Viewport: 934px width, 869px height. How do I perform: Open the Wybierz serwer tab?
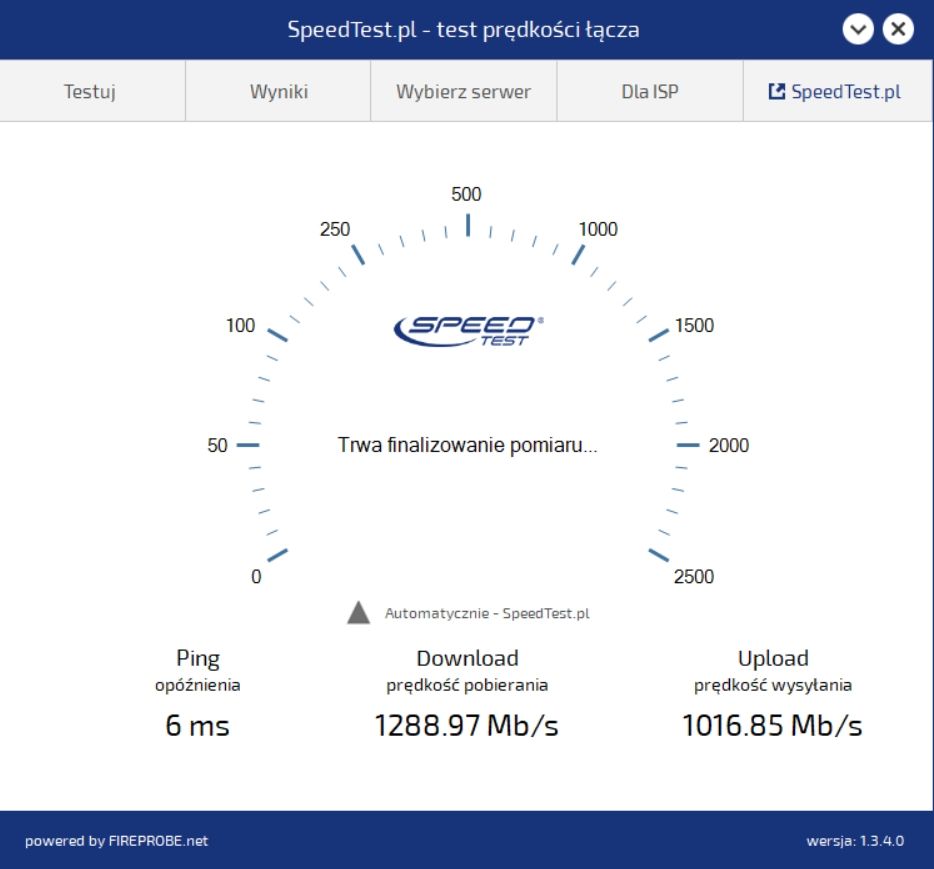[463, 91]
